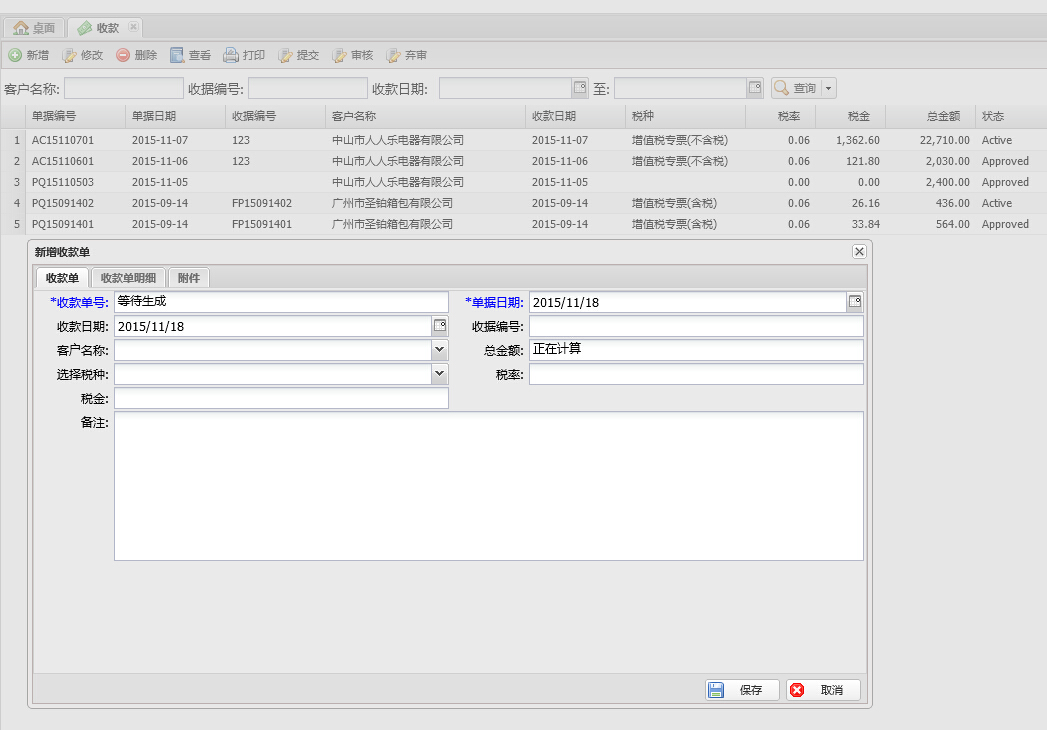Screen dimensions: 1047x730
Task: Click the 弃审 (Unapprove) toolbar icon
Action: pyautogui.click(x=394, y=56)
